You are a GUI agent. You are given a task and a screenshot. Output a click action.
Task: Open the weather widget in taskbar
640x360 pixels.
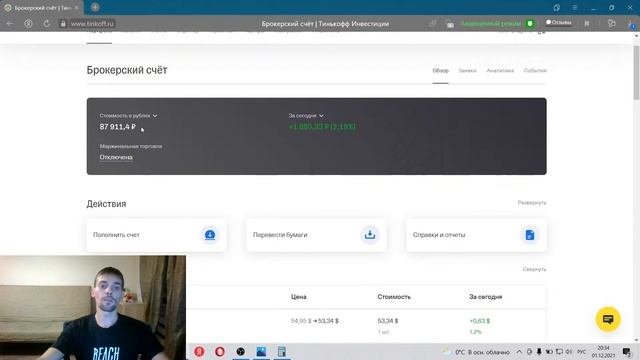tap(476, 352)
